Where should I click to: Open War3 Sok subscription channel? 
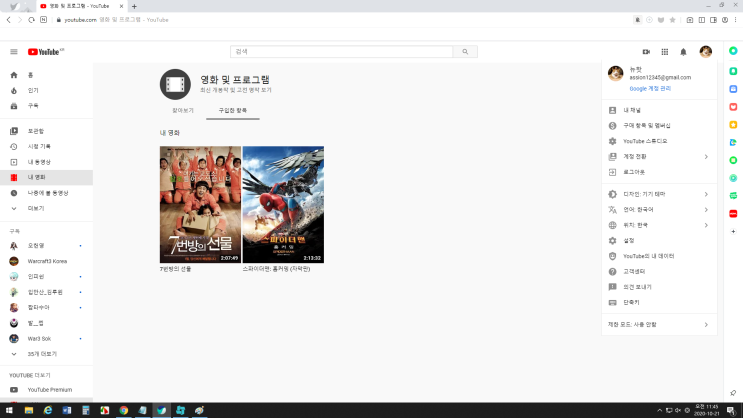pos(46,339)
